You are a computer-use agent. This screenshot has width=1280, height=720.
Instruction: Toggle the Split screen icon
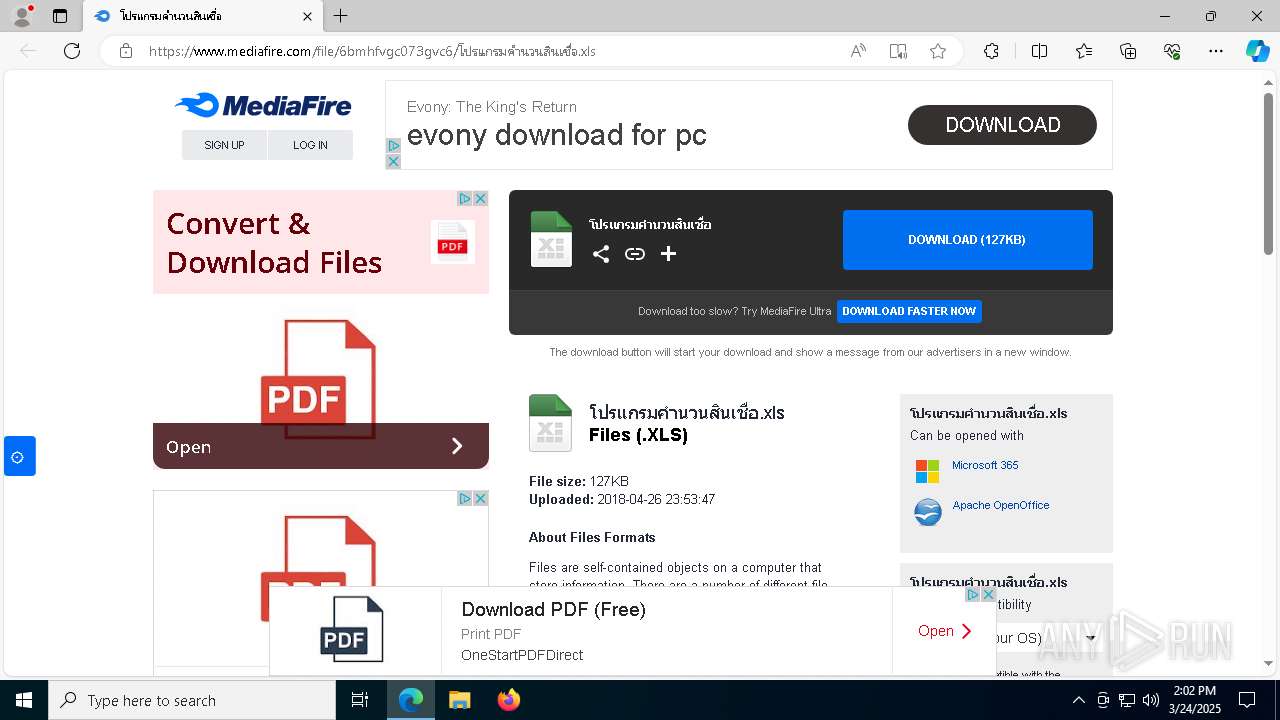pyautogui.click(x=1040, y=51)
